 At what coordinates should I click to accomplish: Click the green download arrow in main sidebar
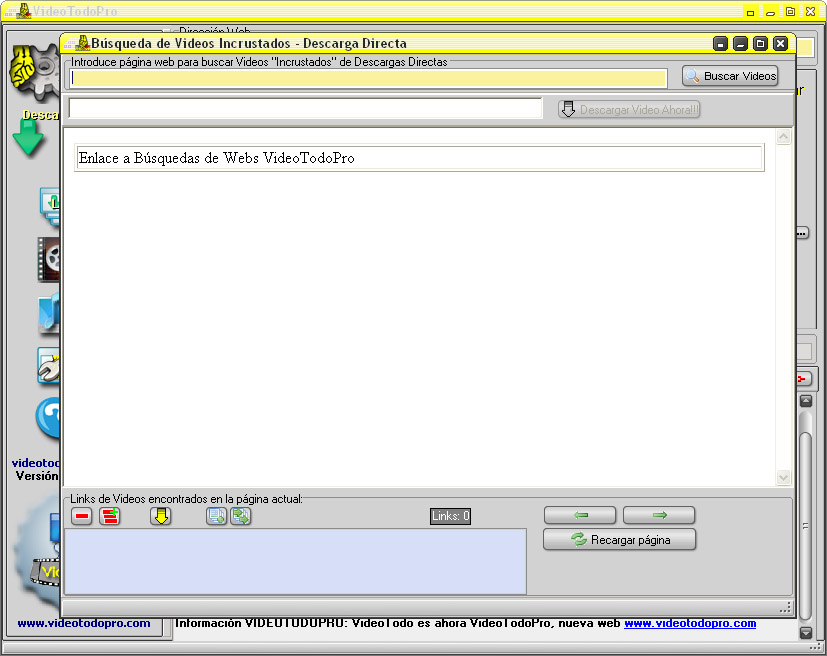tap(28, 137)
